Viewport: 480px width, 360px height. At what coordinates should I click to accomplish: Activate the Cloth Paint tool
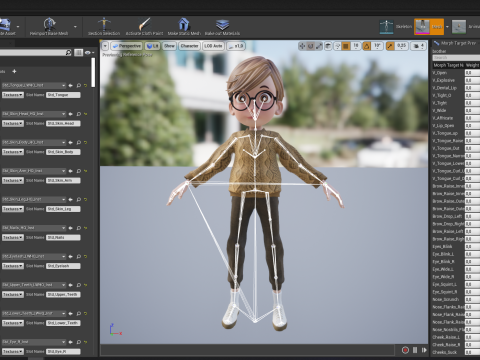144,24
